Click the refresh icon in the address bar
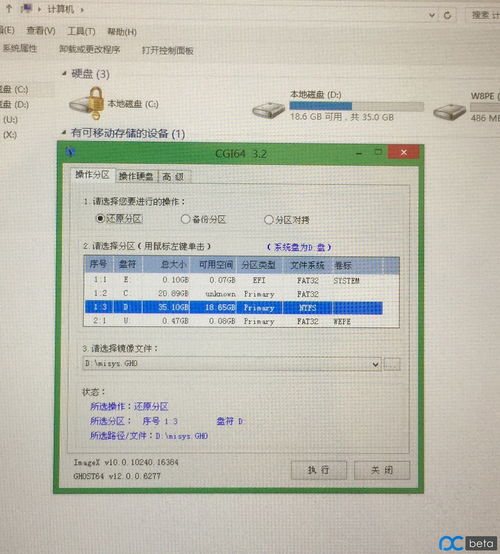The width and height of the screenshot is (500, 554). [x=447, y=15]
